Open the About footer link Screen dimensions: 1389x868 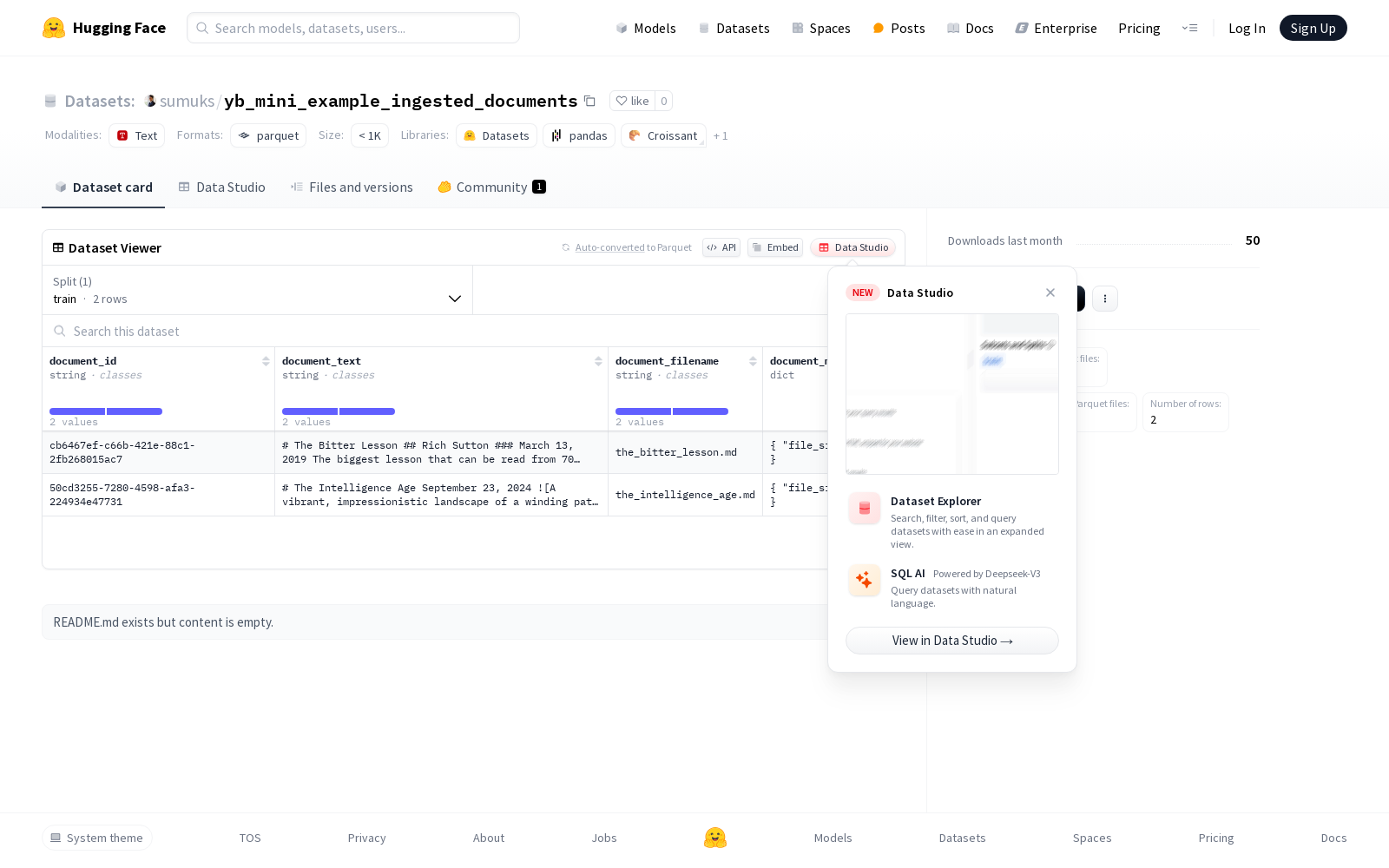[x=489, y=838]
